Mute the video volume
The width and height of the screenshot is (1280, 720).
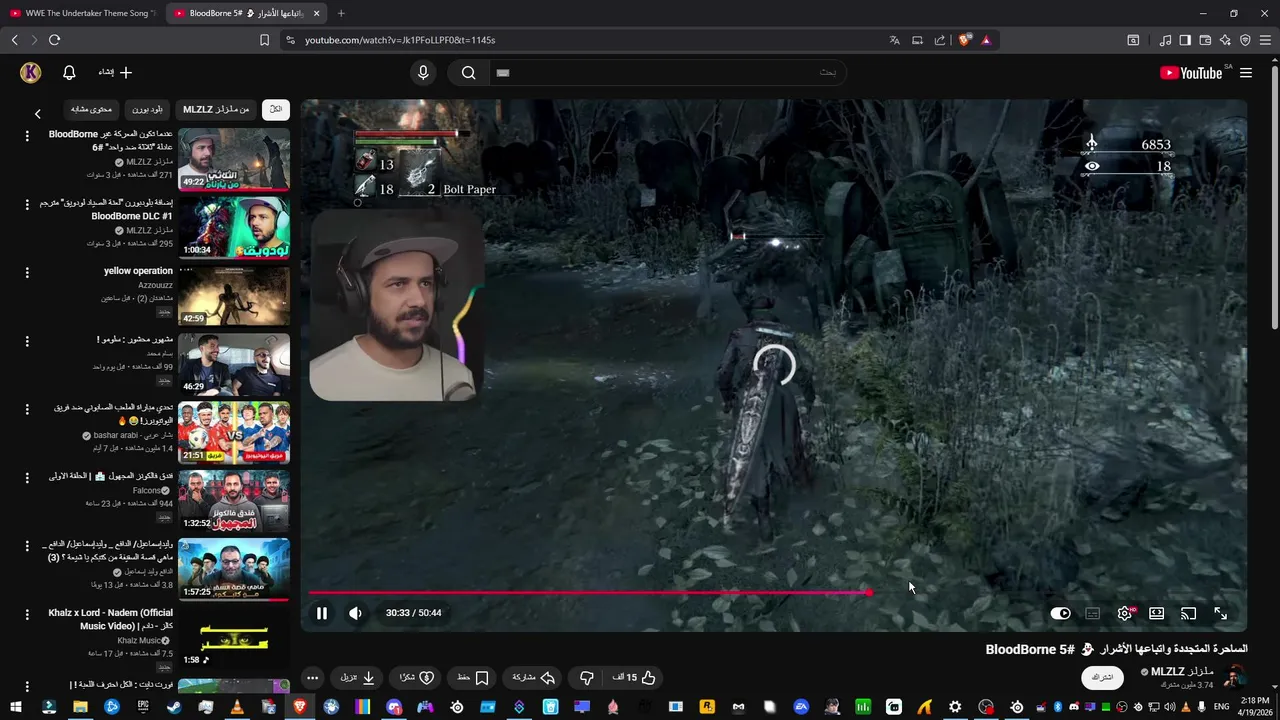pos(355,613)
